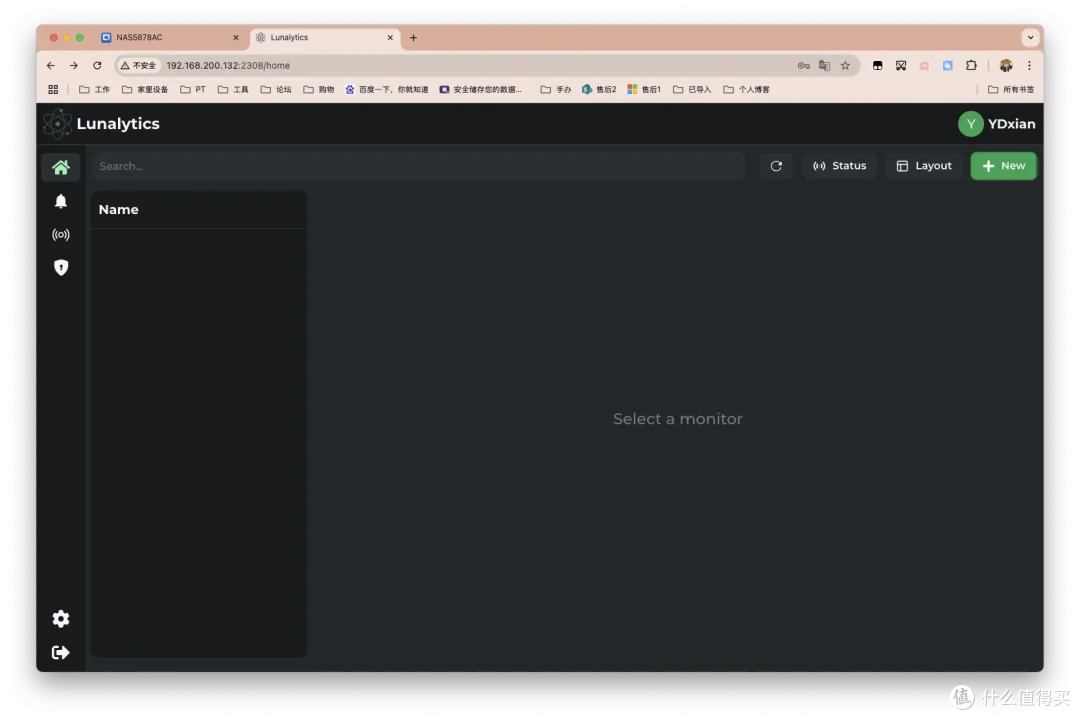Open the 所有书签 all bookmarks folder
This screenshot has height=720, width=1080.
point(1011,90)
